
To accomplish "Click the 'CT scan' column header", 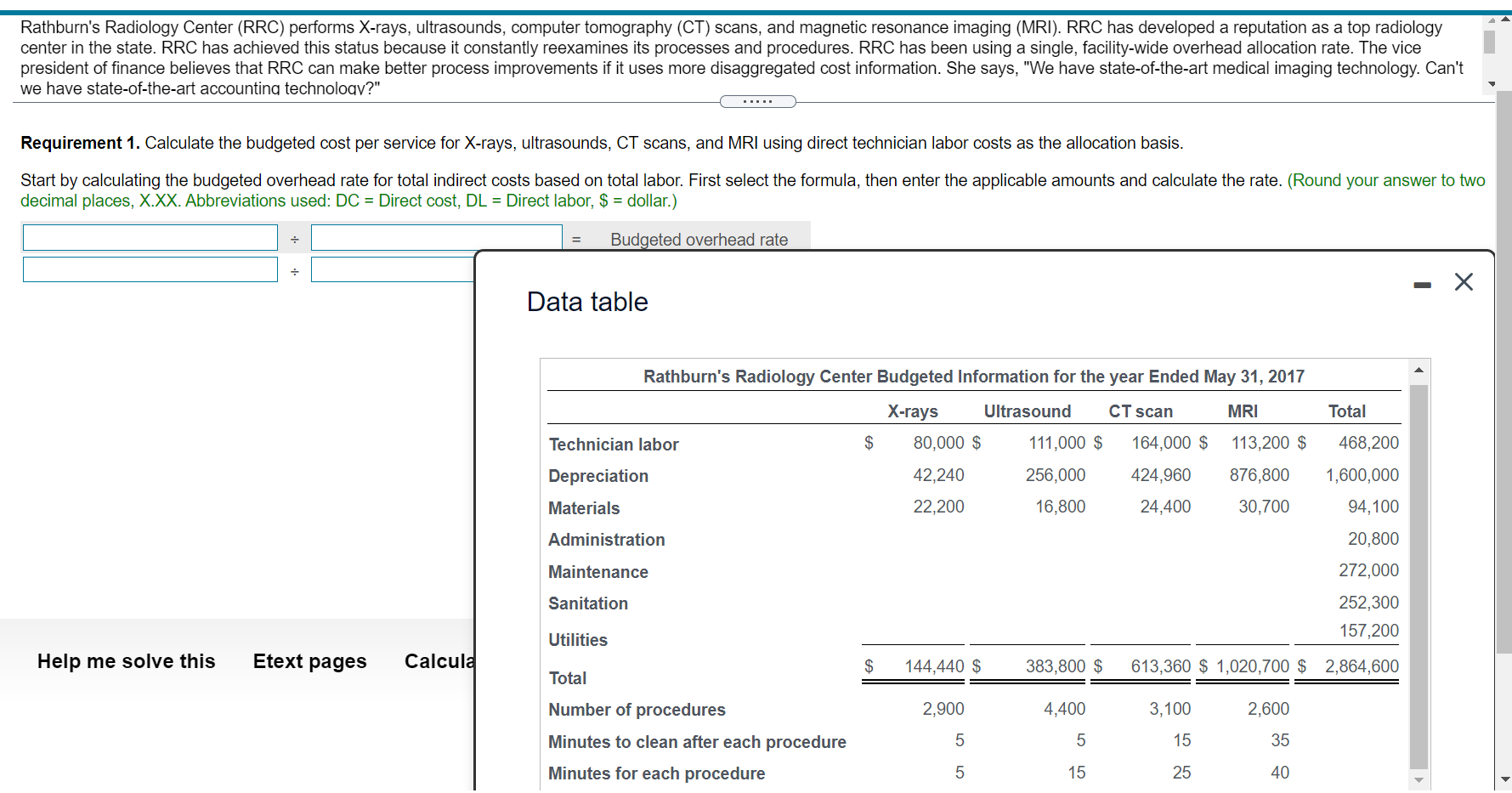I will click(1141, 411).
